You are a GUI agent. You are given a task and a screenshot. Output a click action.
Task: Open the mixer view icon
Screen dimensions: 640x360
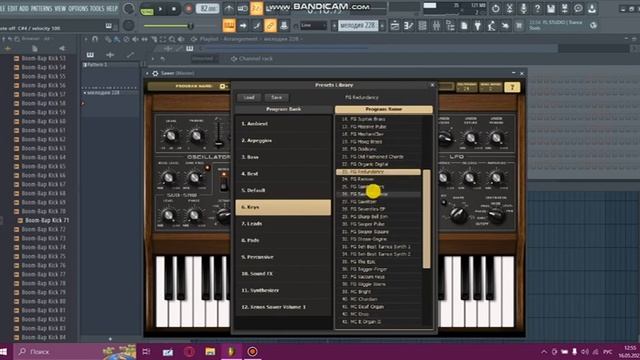tap(436, 26)
